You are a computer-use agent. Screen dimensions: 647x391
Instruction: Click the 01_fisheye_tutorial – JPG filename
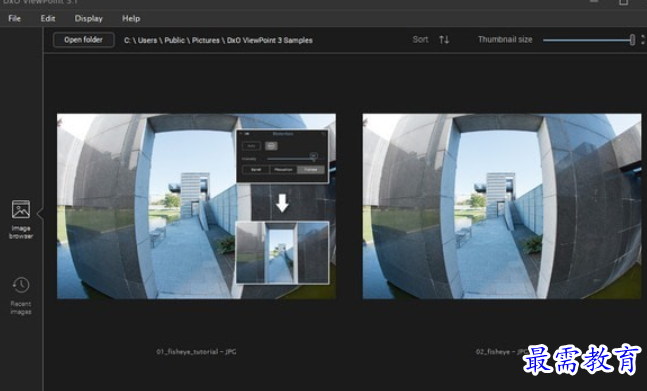(196, 352)
